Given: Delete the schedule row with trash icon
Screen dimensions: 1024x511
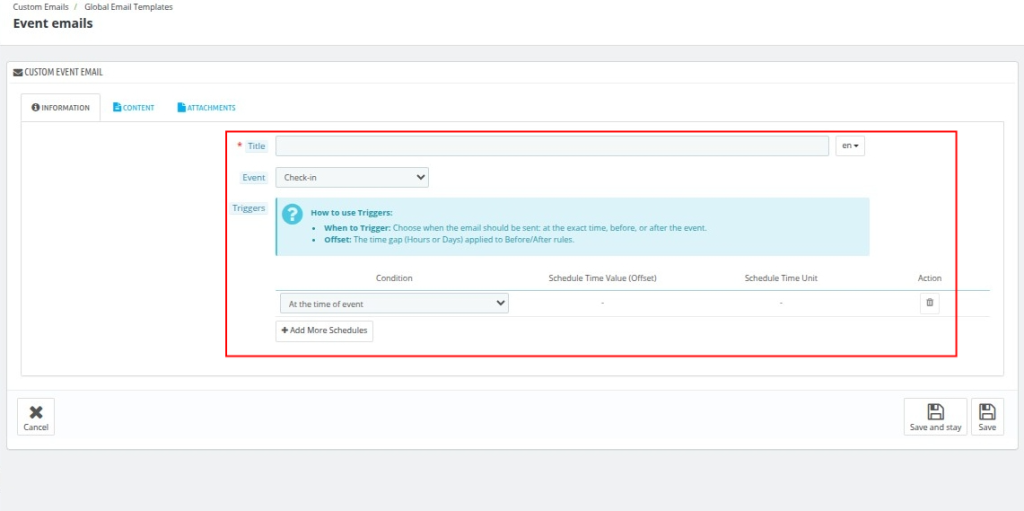Looking at the screenshot, I should pos(929,302).
